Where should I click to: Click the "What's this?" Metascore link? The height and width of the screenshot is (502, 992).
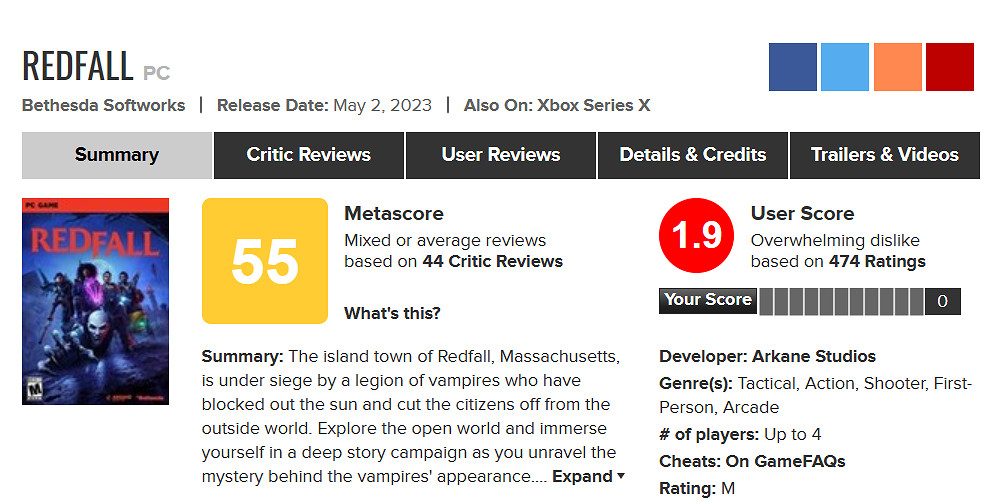pyautogui.click(x=392, y=313)
